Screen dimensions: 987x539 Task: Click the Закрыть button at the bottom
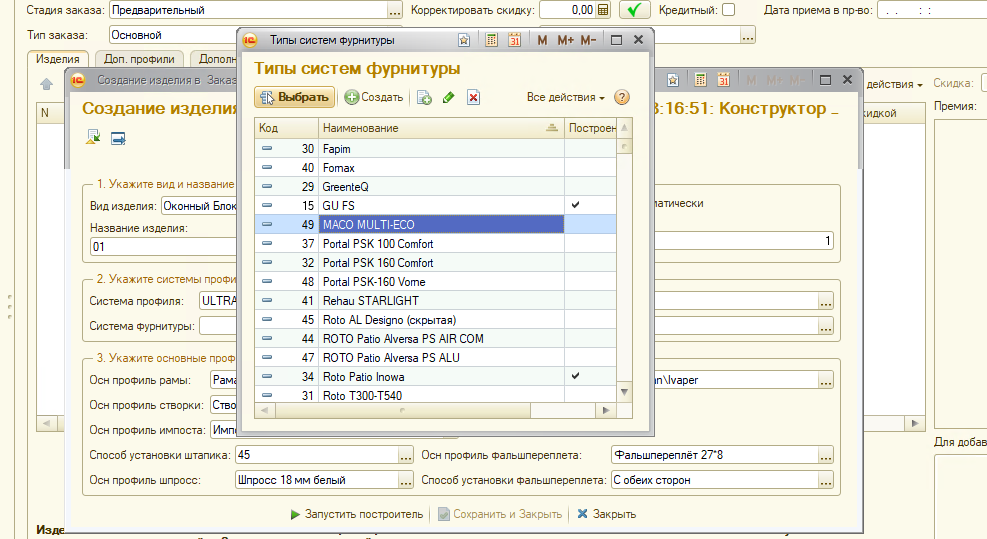(607, 514)
